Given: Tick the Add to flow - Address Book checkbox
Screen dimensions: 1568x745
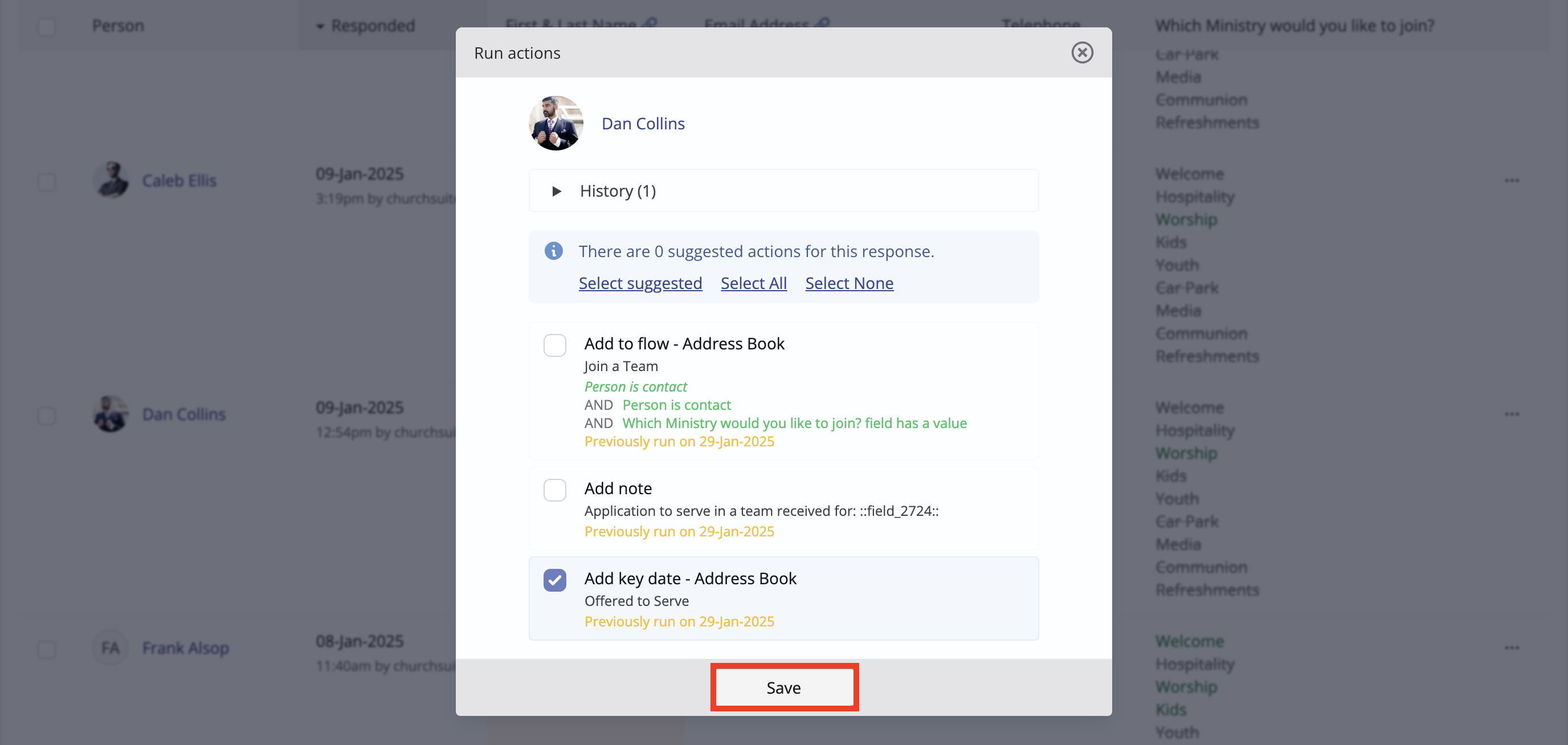Looking at the screenshot, I should [x=554, y=345].
